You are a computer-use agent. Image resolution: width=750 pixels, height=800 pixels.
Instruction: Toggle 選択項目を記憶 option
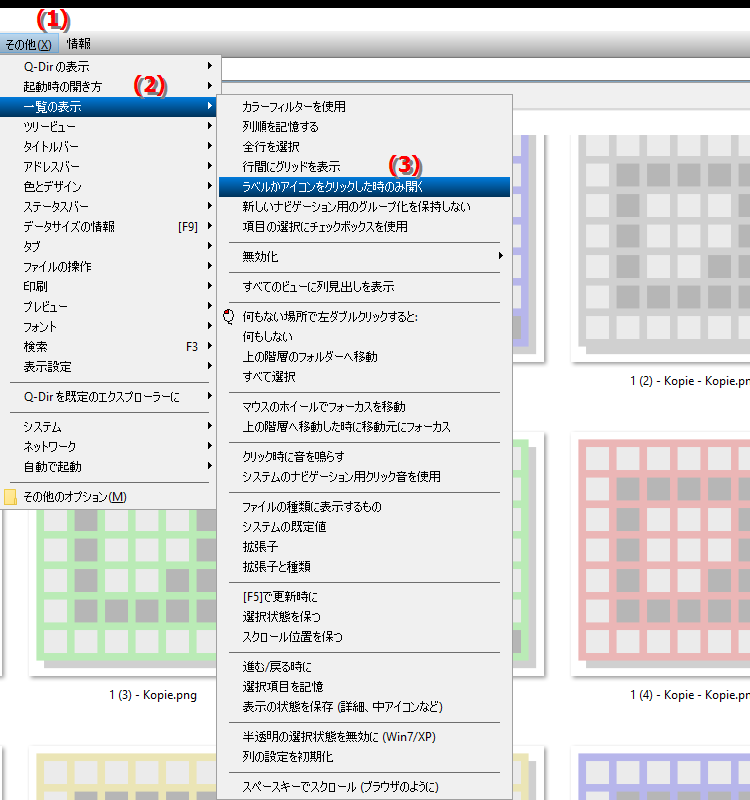pyautogui.click(x=364, y=687)
